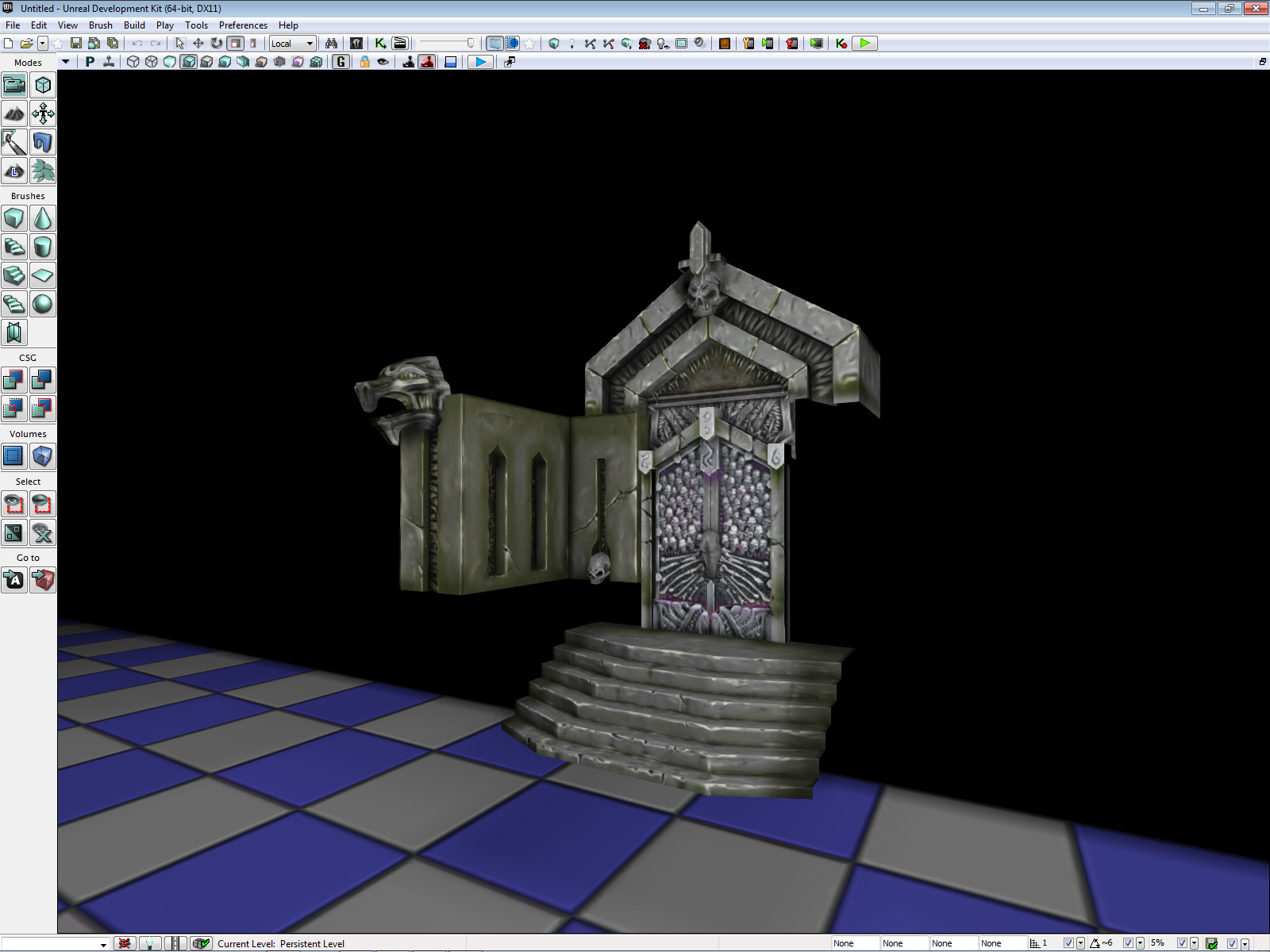This screenshot has height=952, width=1270.
Task: Show selected actors only
Action: click(x=14, y=504)
